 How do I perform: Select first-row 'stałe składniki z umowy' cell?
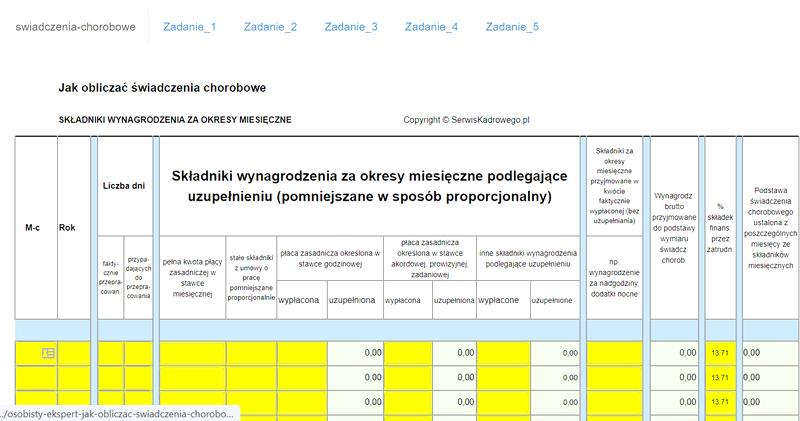(x=252, y=353)
